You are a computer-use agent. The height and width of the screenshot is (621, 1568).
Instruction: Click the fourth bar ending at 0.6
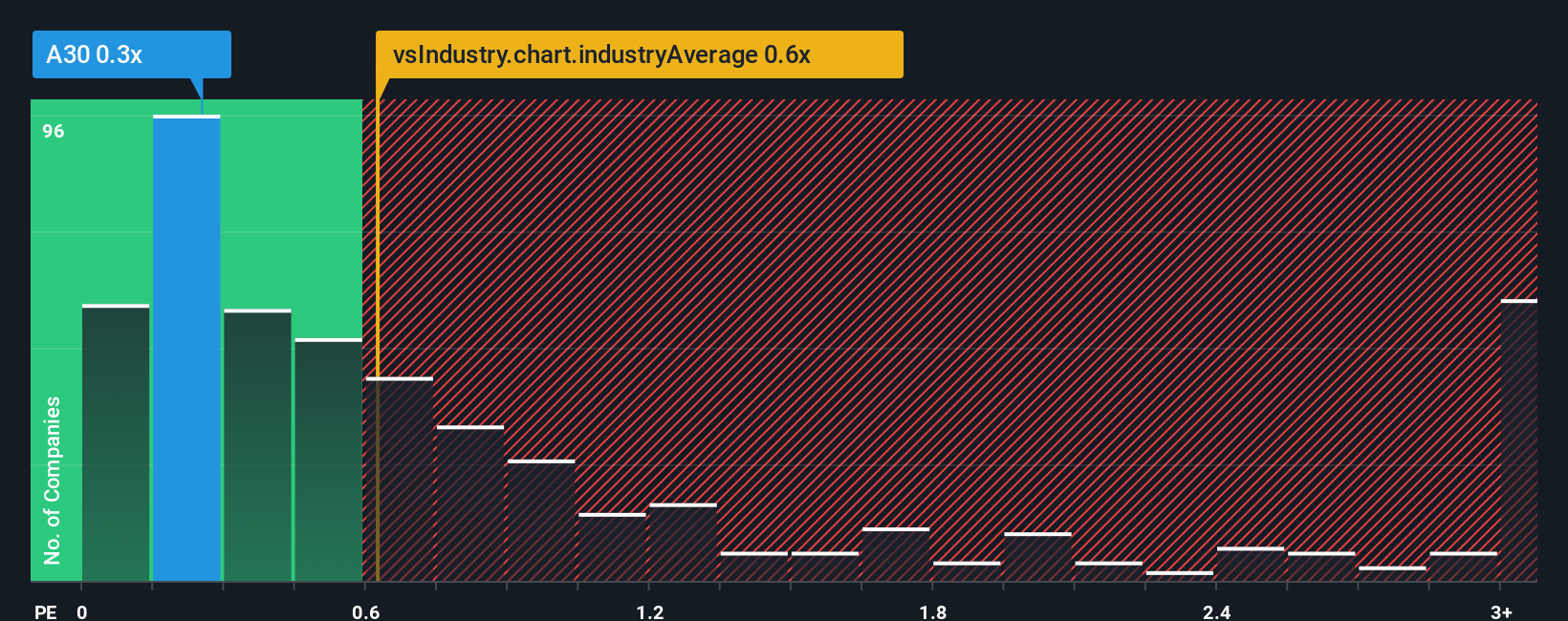[328, 460]
